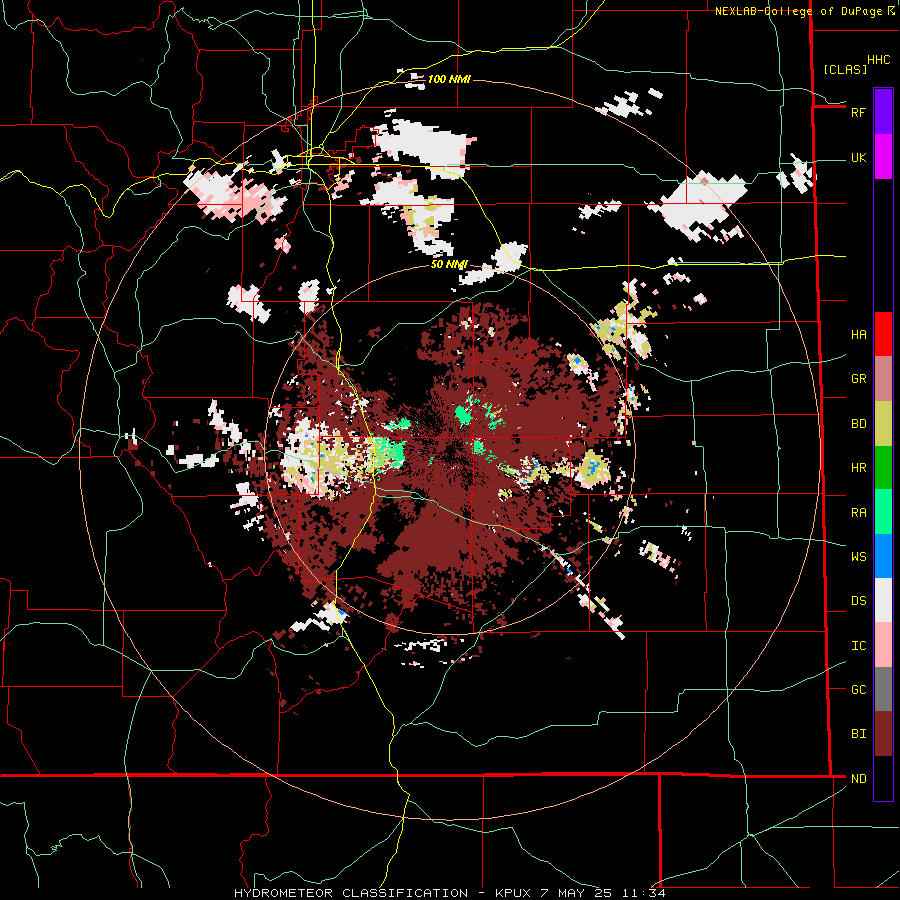
Task: Click the HR legend label
Action: (x=858, y=468)
